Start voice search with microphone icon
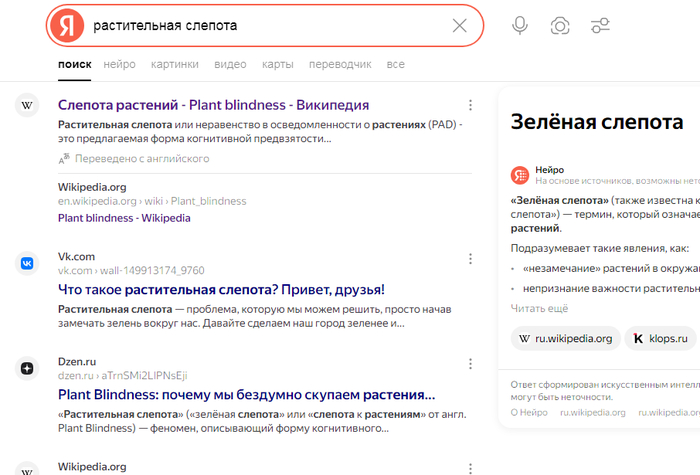The height and width of the screenshot is (475, 700). [520, 25]
